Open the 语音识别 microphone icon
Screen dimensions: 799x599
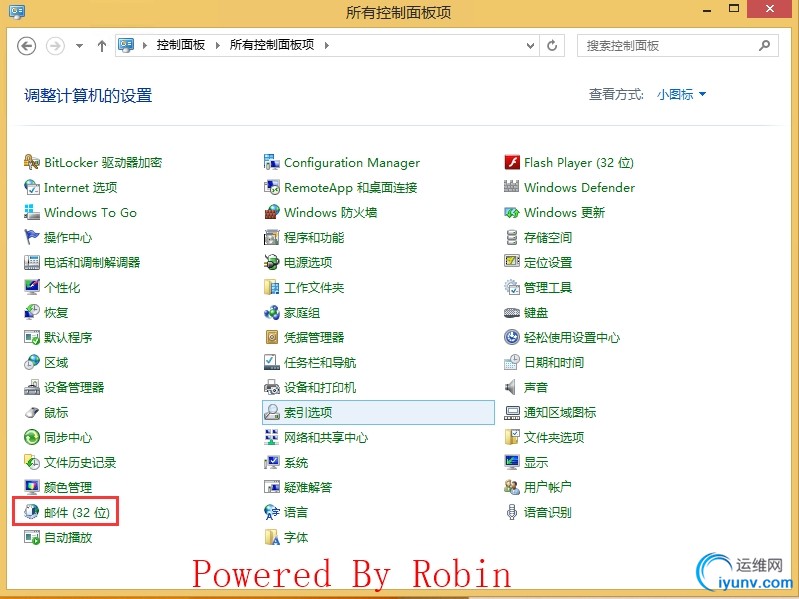[x=512, y=512]
